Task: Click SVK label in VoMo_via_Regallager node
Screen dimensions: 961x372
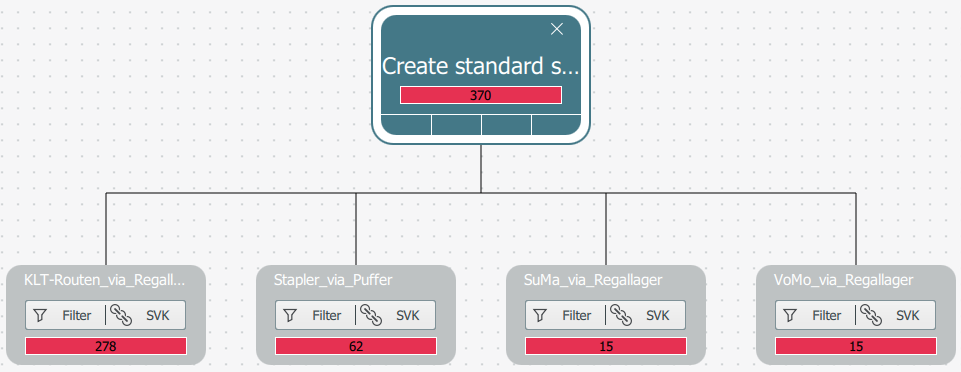Action: (908, 316)
